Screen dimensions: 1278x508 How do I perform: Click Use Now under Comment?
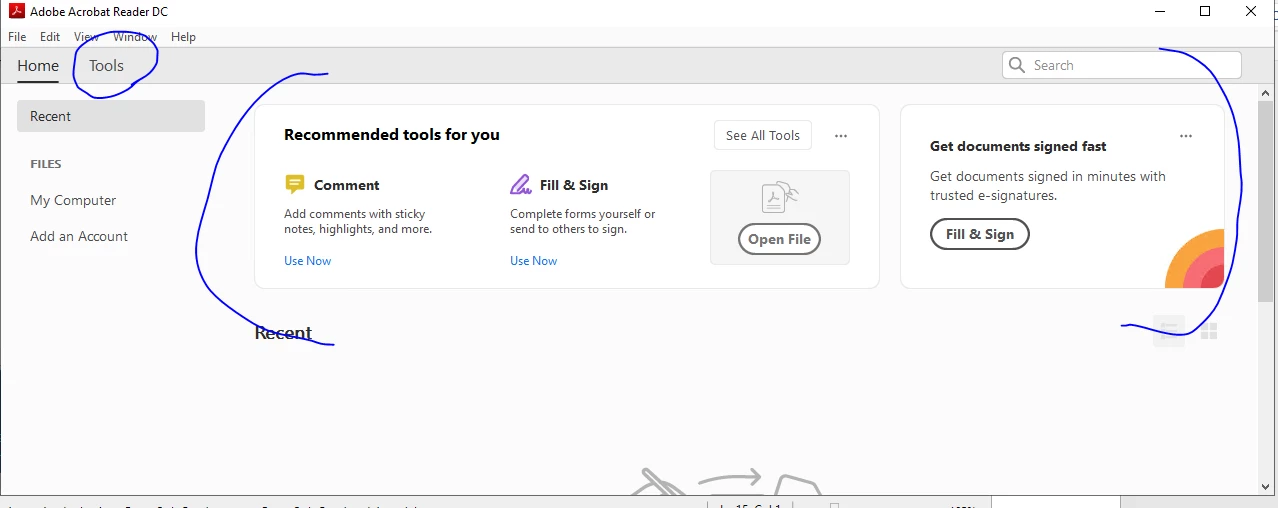point(307,261)
